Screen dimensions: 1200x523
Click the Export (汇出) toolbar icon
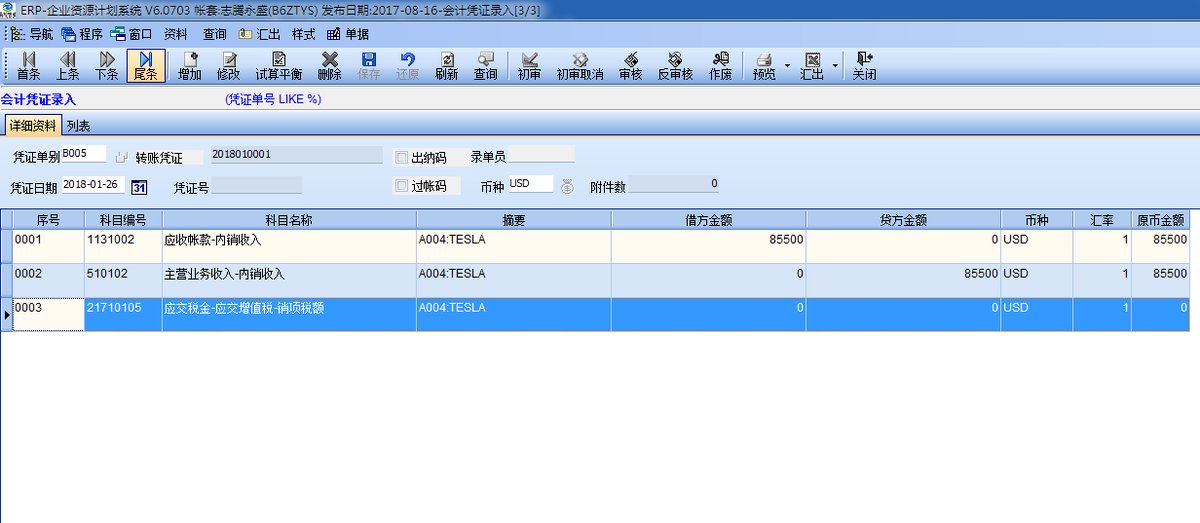812,66
